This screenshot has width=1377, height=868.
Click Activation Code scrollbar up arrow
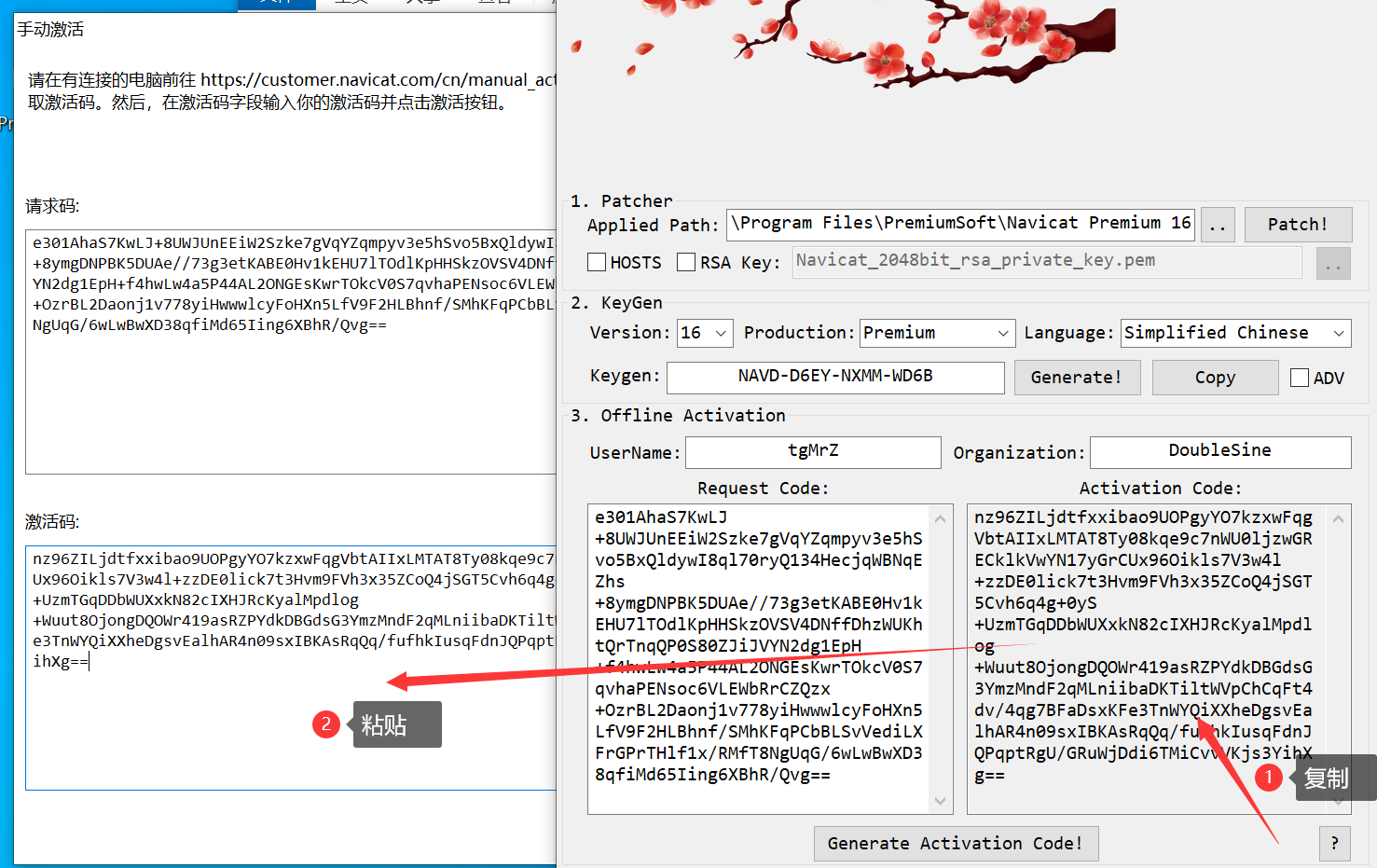pyautogui.click(x=1338, y=519)
